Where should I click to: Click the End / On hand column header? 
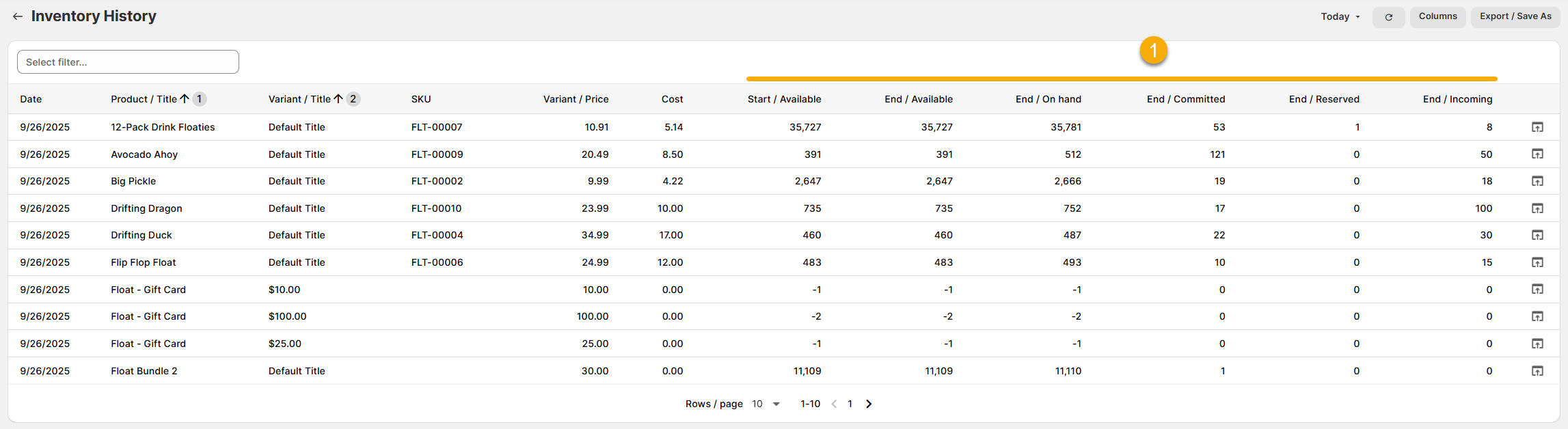[1048, 99]
